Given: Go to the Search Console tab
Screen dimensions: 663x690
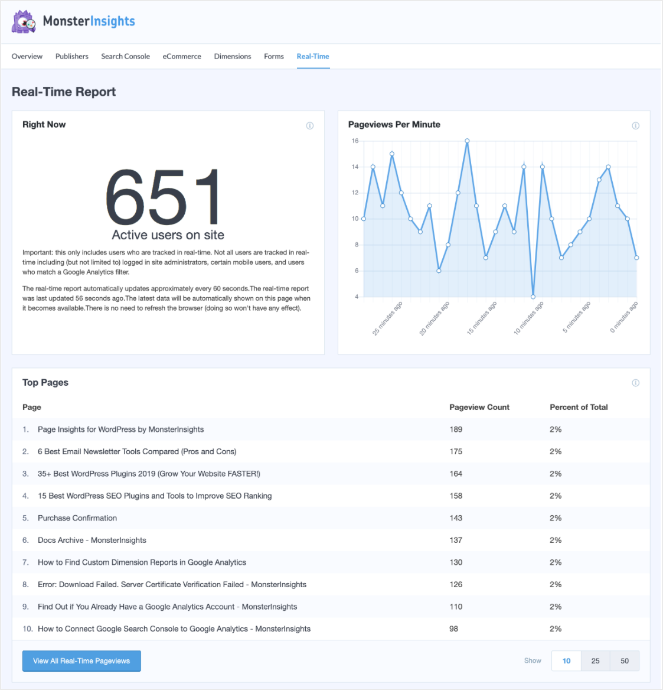Looking at the screenshot, I should (x=125, y=56).
